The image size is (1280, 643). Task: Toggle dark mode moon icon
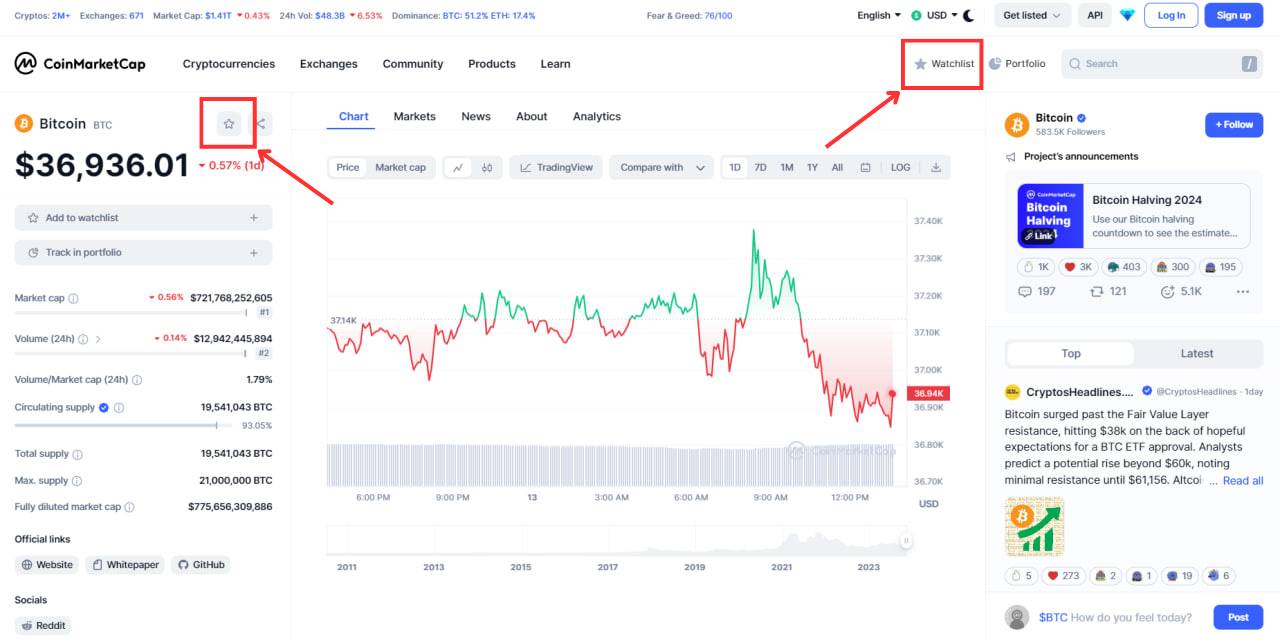[968, 15]
